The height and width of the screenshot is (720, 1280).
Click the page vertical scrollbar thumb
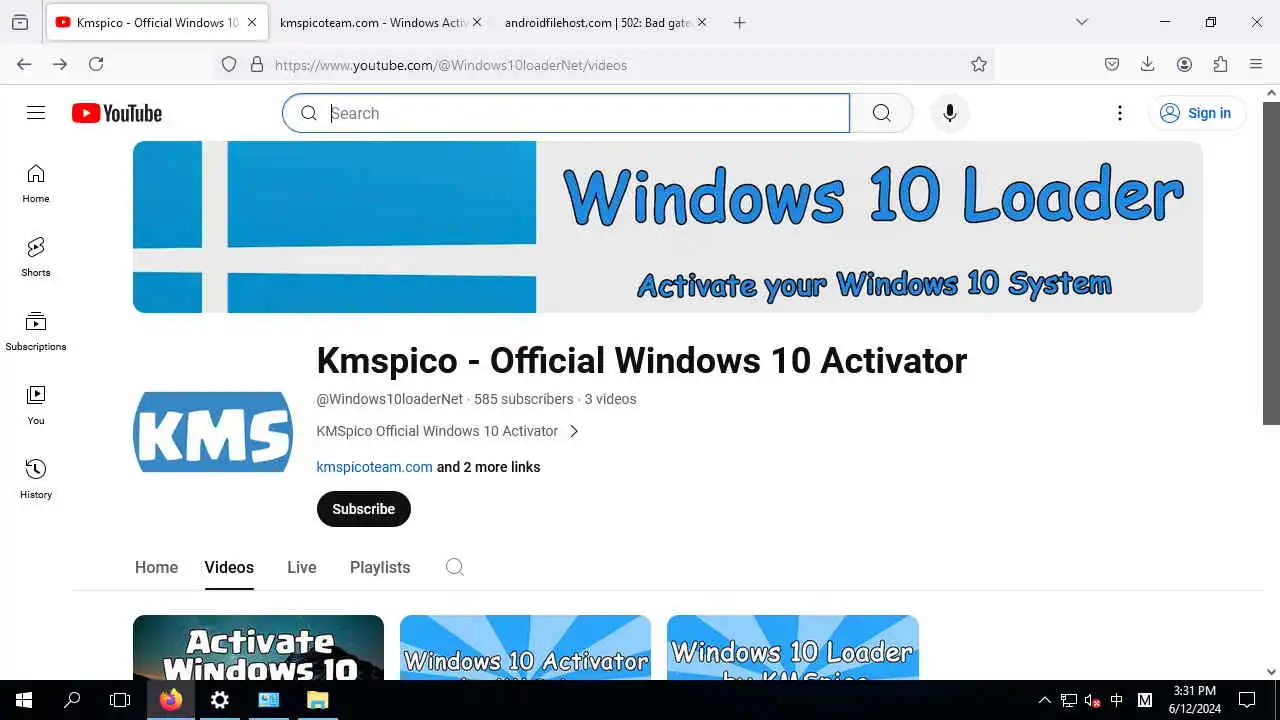tap(1271, 262)
